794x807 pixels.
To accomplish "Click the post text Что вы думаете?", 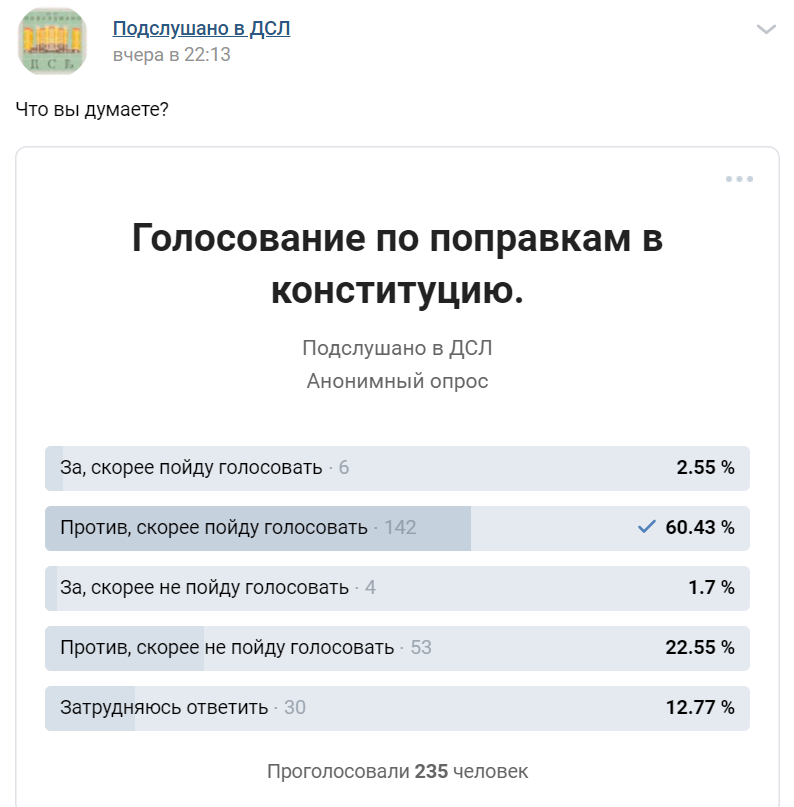I will 92,109.
